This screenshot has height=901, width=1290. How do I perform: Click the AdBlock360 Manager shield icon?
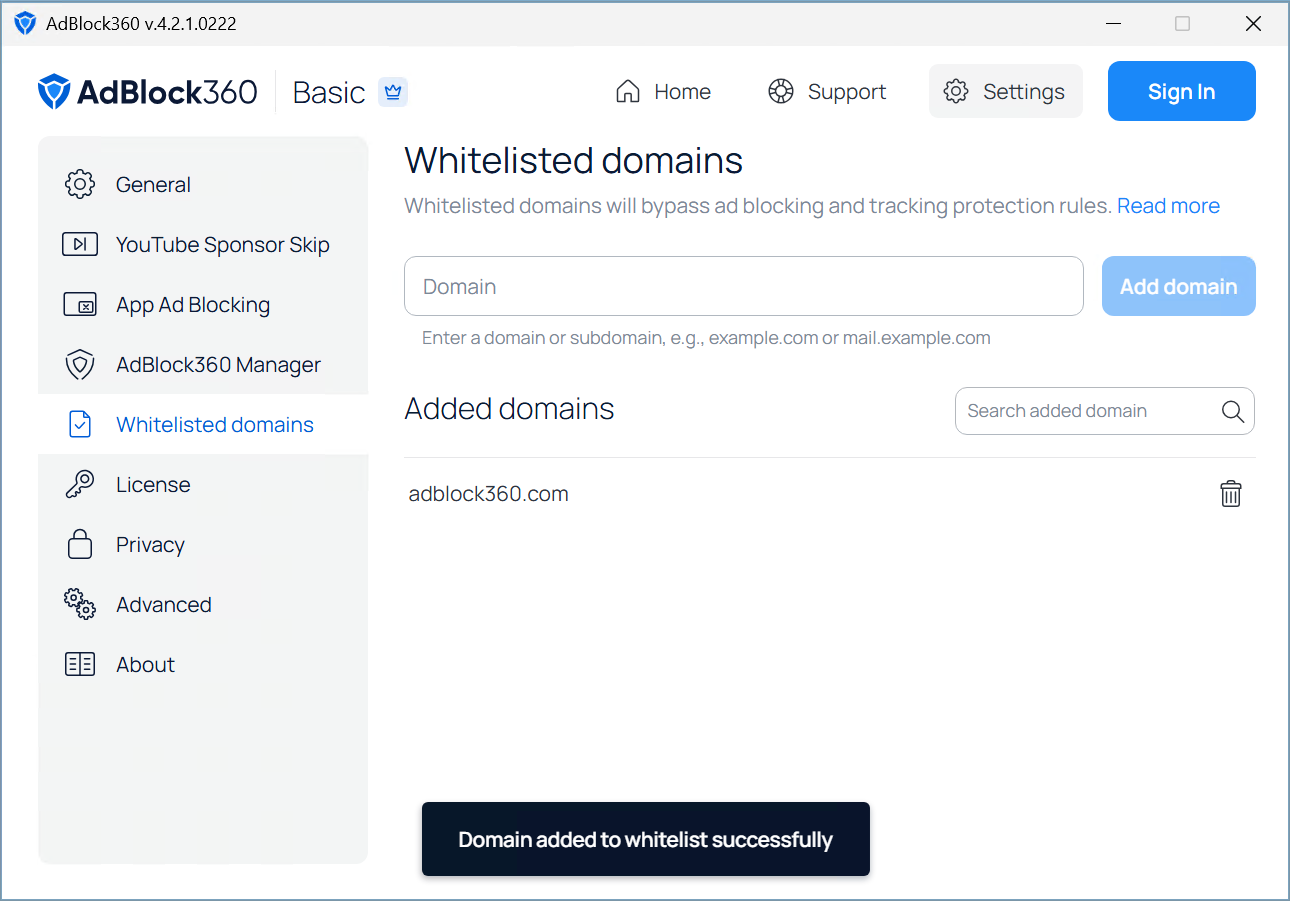click(x=80, y=364)
